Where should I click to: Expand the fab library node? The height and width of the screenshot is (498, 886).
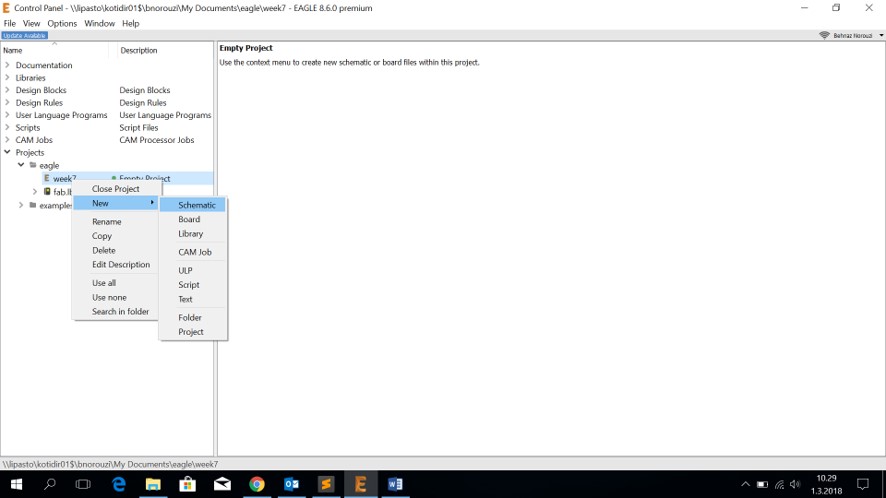coord(35,192)
